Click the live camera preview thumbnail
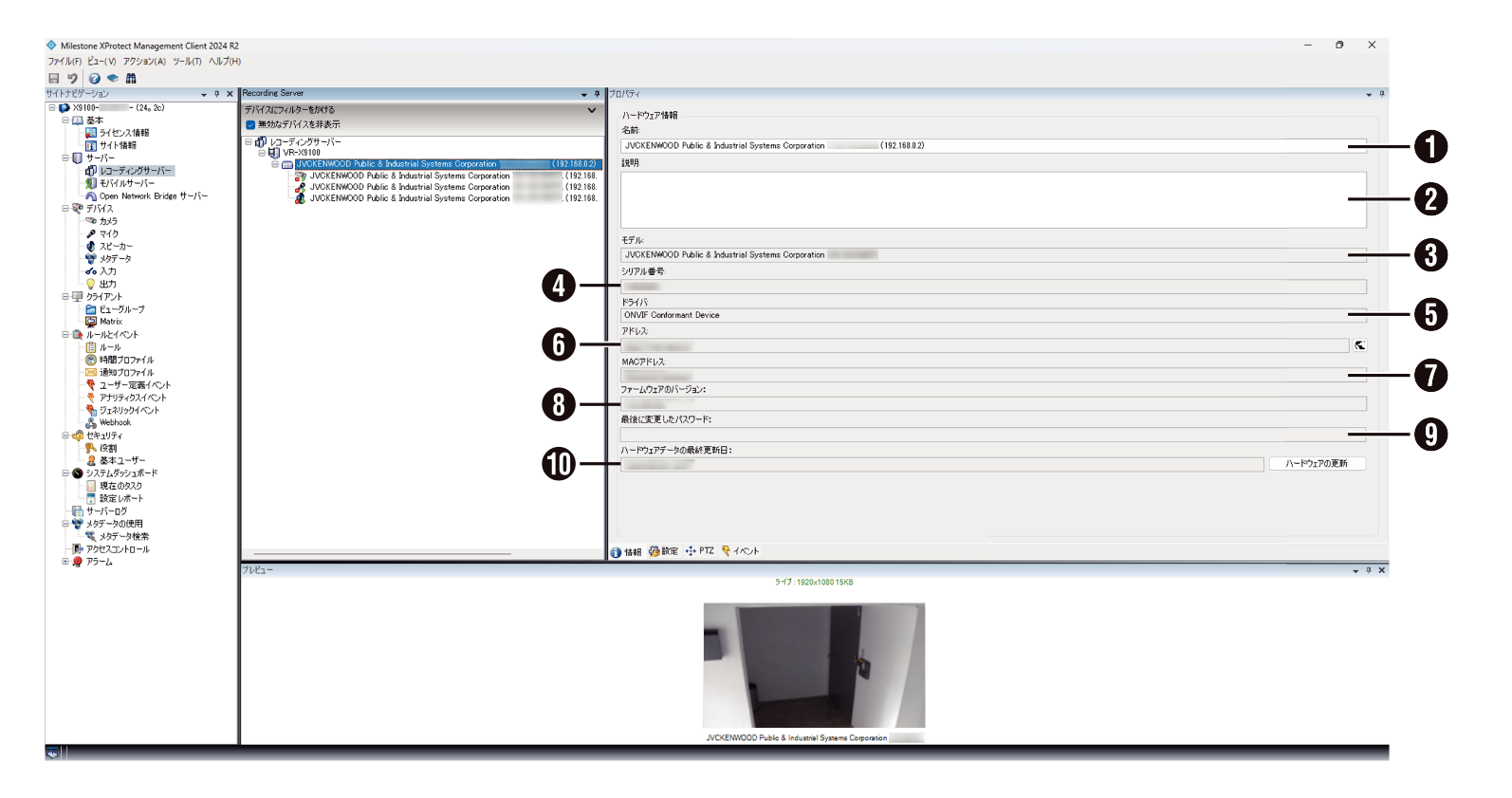 tap(814, 665)
